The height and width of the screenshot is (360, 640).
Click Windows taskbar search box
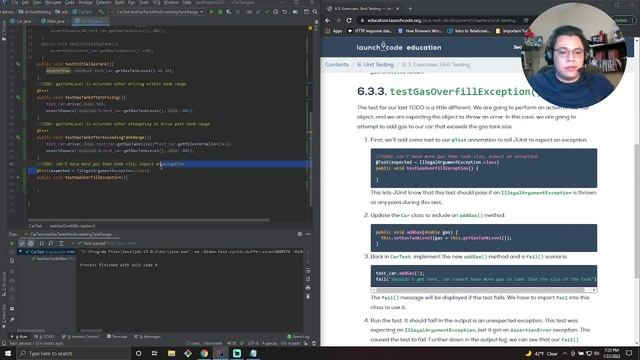[73, 353]
